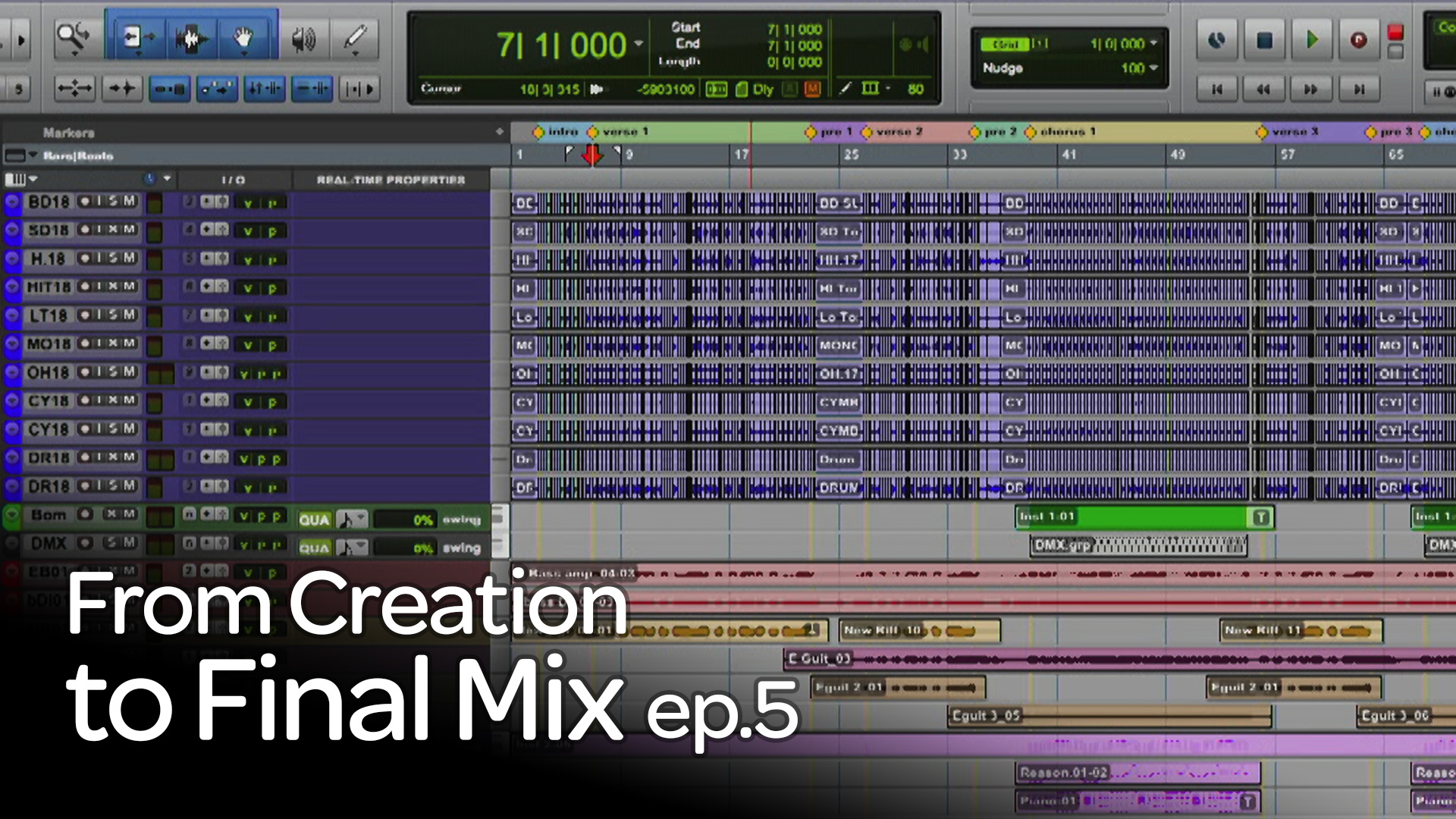Jump to the verse 2 marker
The image size is (1456, 819).
[867, 132]
